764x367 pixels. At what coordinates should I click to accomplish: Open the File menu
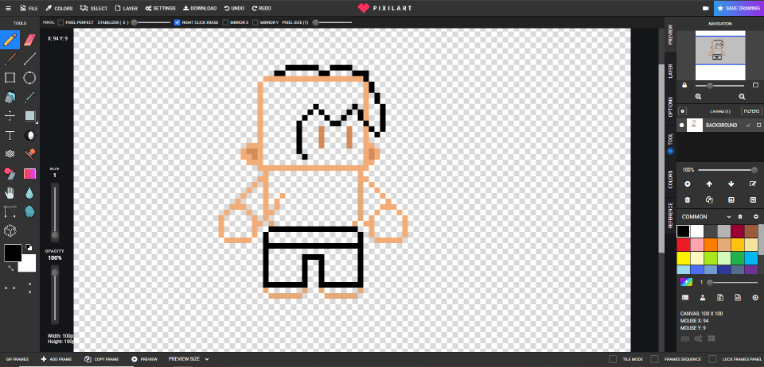[x=29, y=8]
